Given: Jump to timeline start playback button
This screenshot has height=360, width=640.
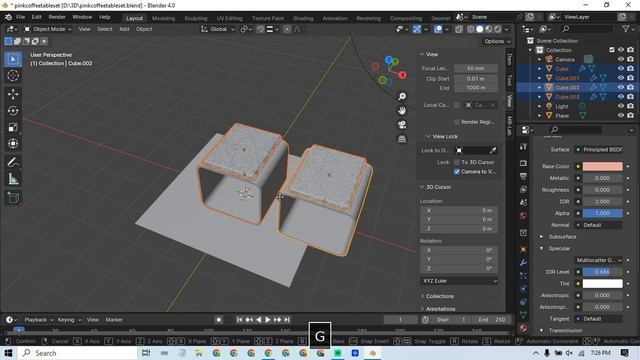Looking at the screenshot, I should [x=240, y=320].
